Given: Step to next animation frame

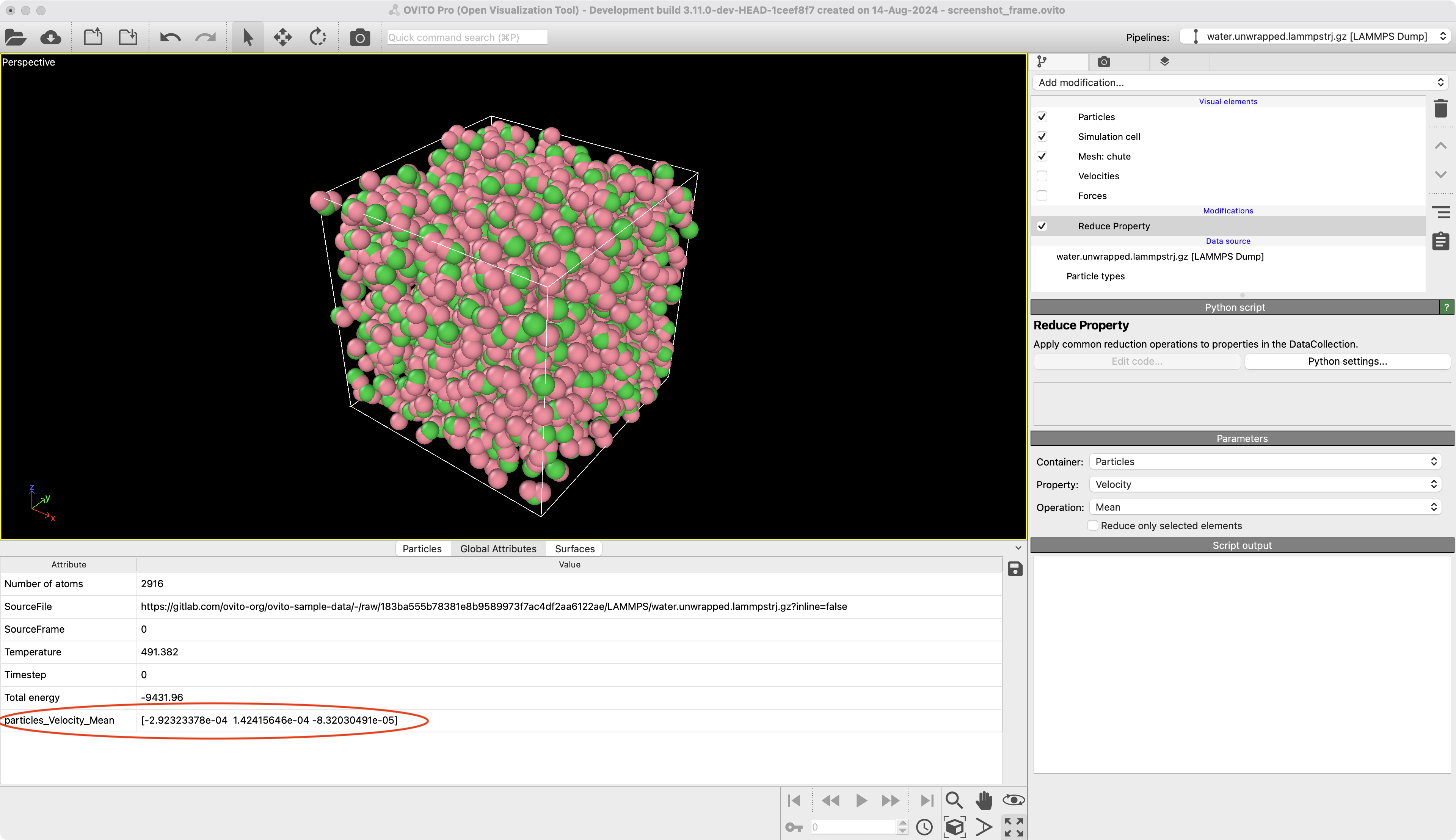Looking at the screenshot, I should click(890, 801).
